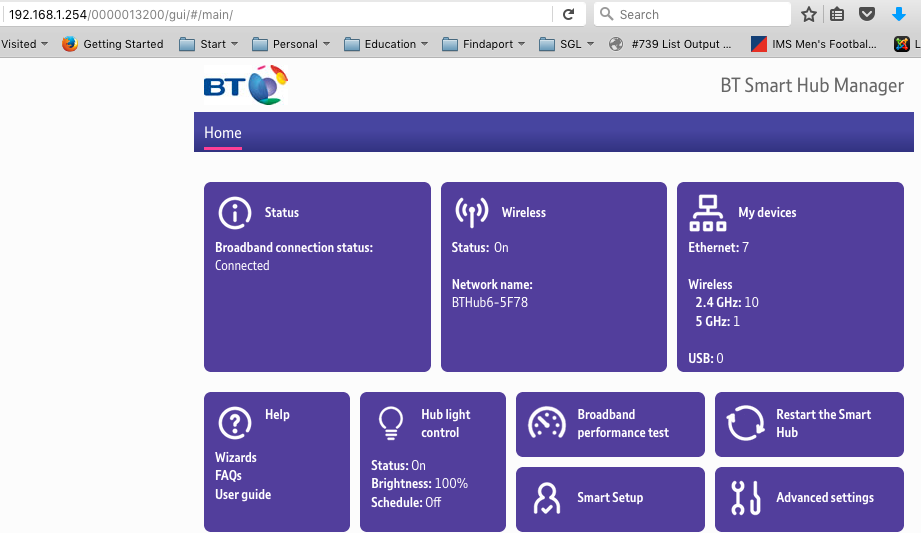Open the User guide link
This screenshot has height=533, width=921.
point(243,495)
